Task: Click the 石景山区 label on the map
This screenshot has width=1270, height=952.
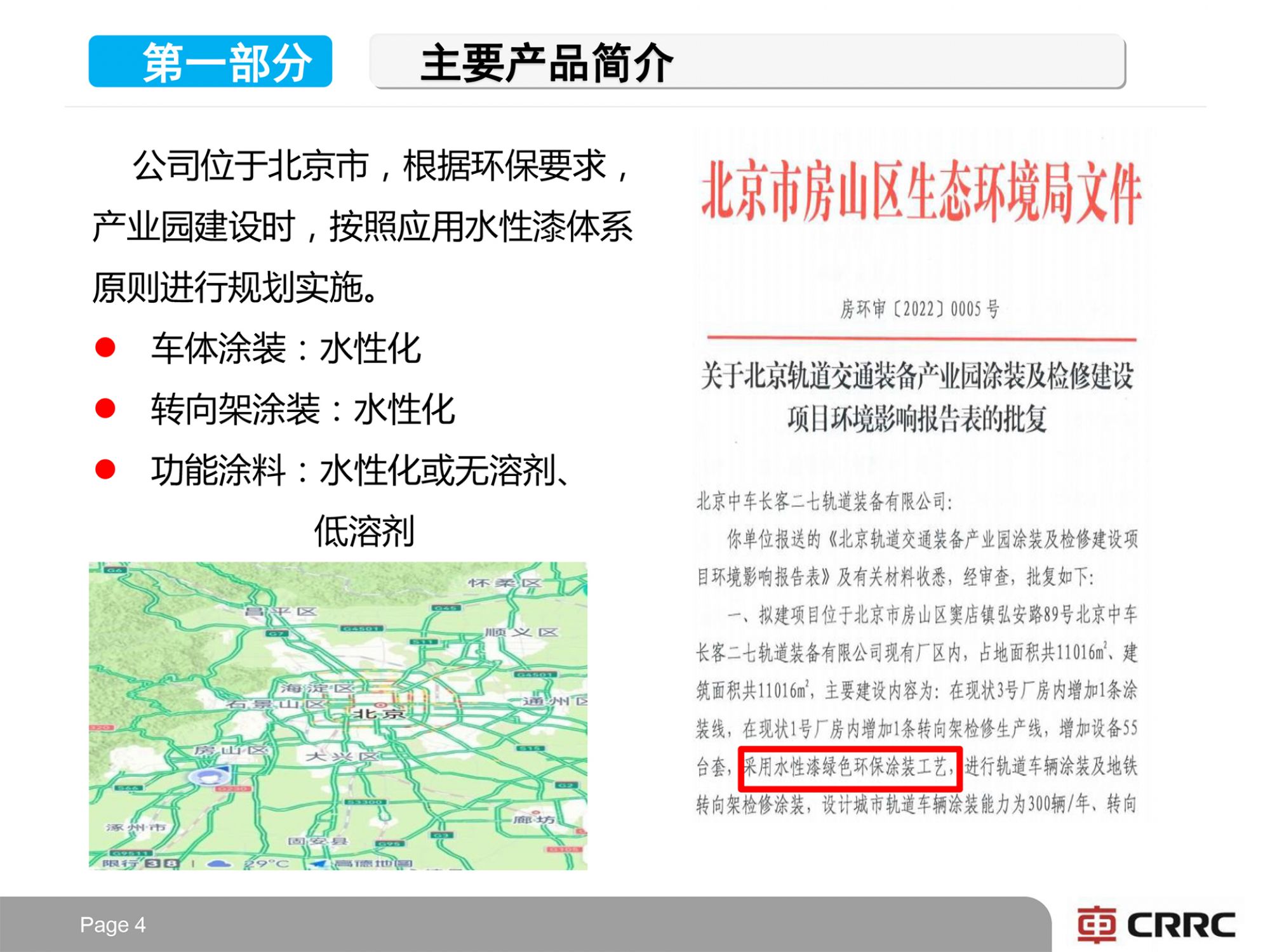Action: click(276, 704)
